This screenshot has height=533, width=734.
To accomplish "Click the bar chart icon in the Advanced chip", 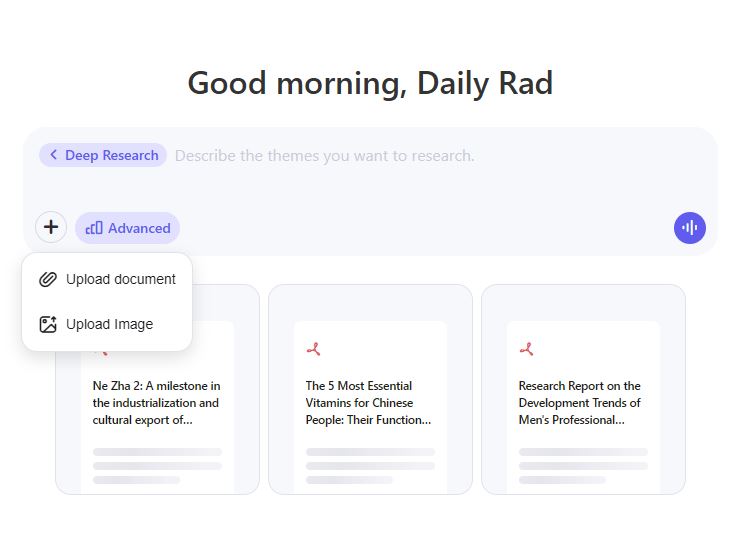I will 94,228.
